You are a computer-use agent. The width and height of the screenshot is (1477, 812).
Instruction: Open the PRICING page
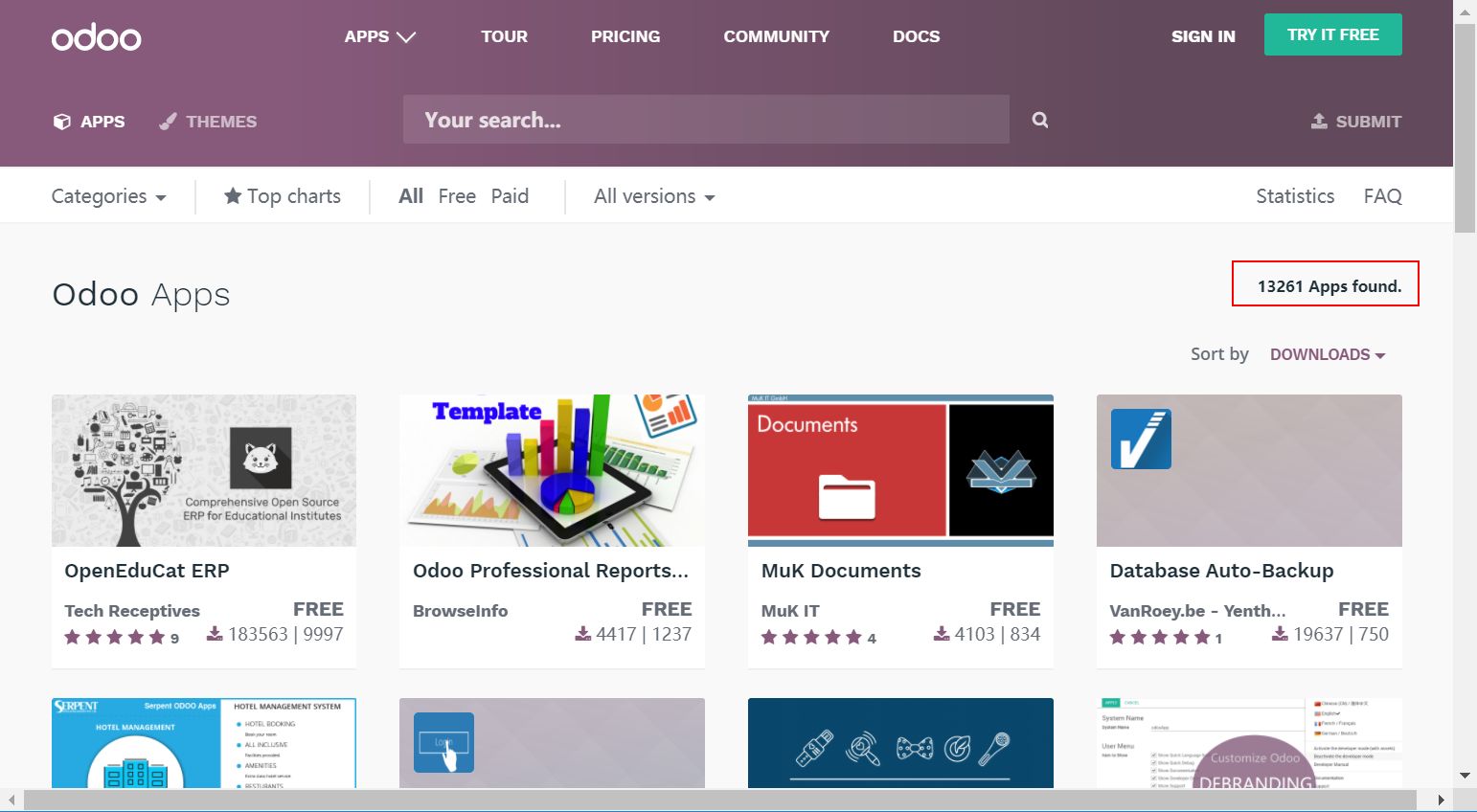[625, 36]
